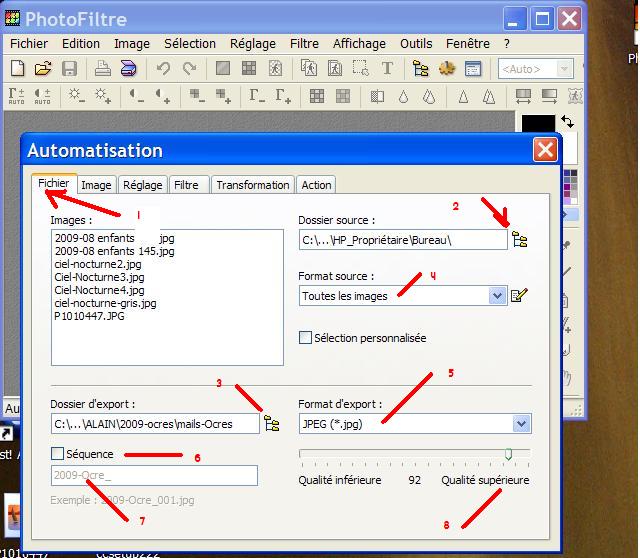640x558 pixels.
Task: Open the Affichage menu
Action: tap(359, 43)
